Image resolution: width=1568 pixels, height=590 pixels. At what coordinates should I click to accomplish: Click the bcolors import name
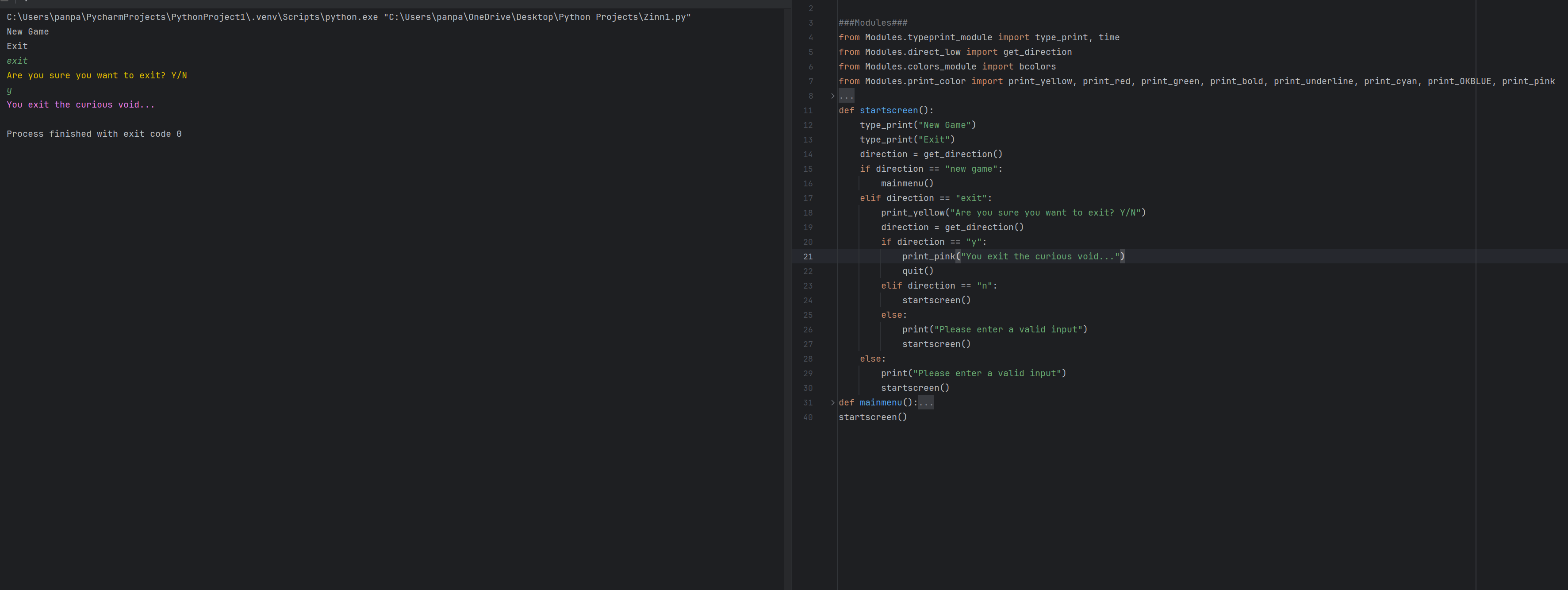tap(1037, 66)
